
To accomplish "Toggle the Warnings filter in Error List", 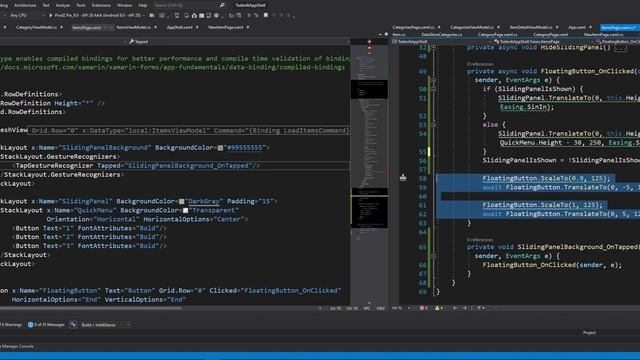I will [11, 325].
